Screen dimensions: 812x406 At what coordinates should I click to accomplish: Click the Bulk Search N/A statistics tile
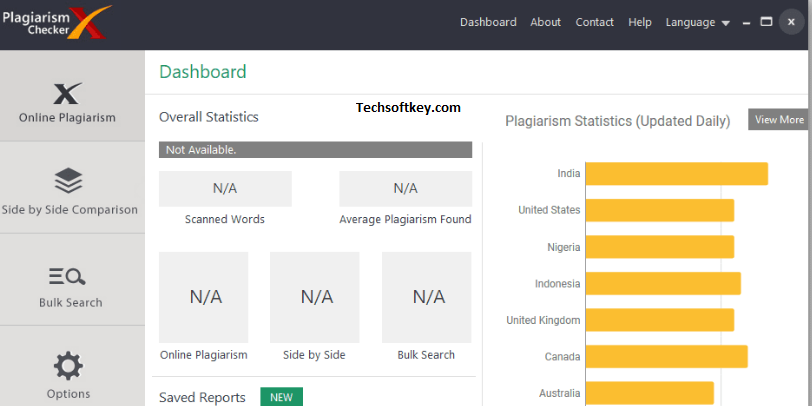pos(427,297)
